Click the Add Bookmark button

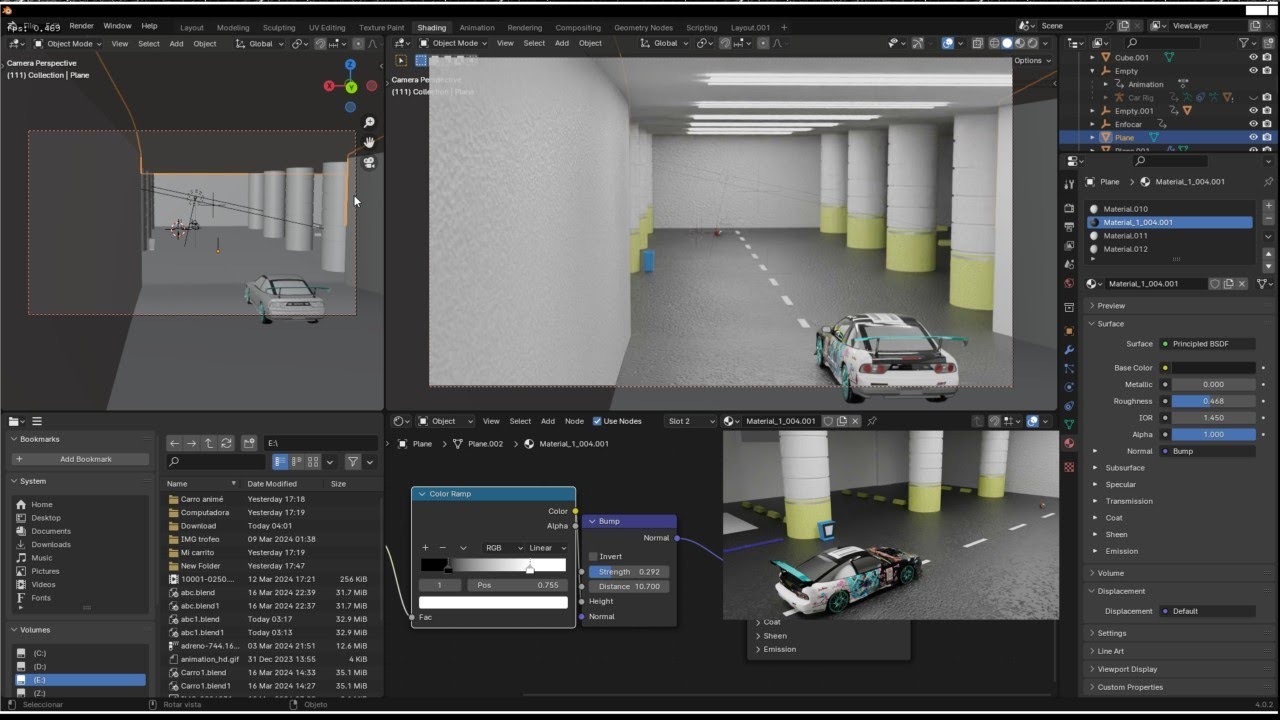80,459
